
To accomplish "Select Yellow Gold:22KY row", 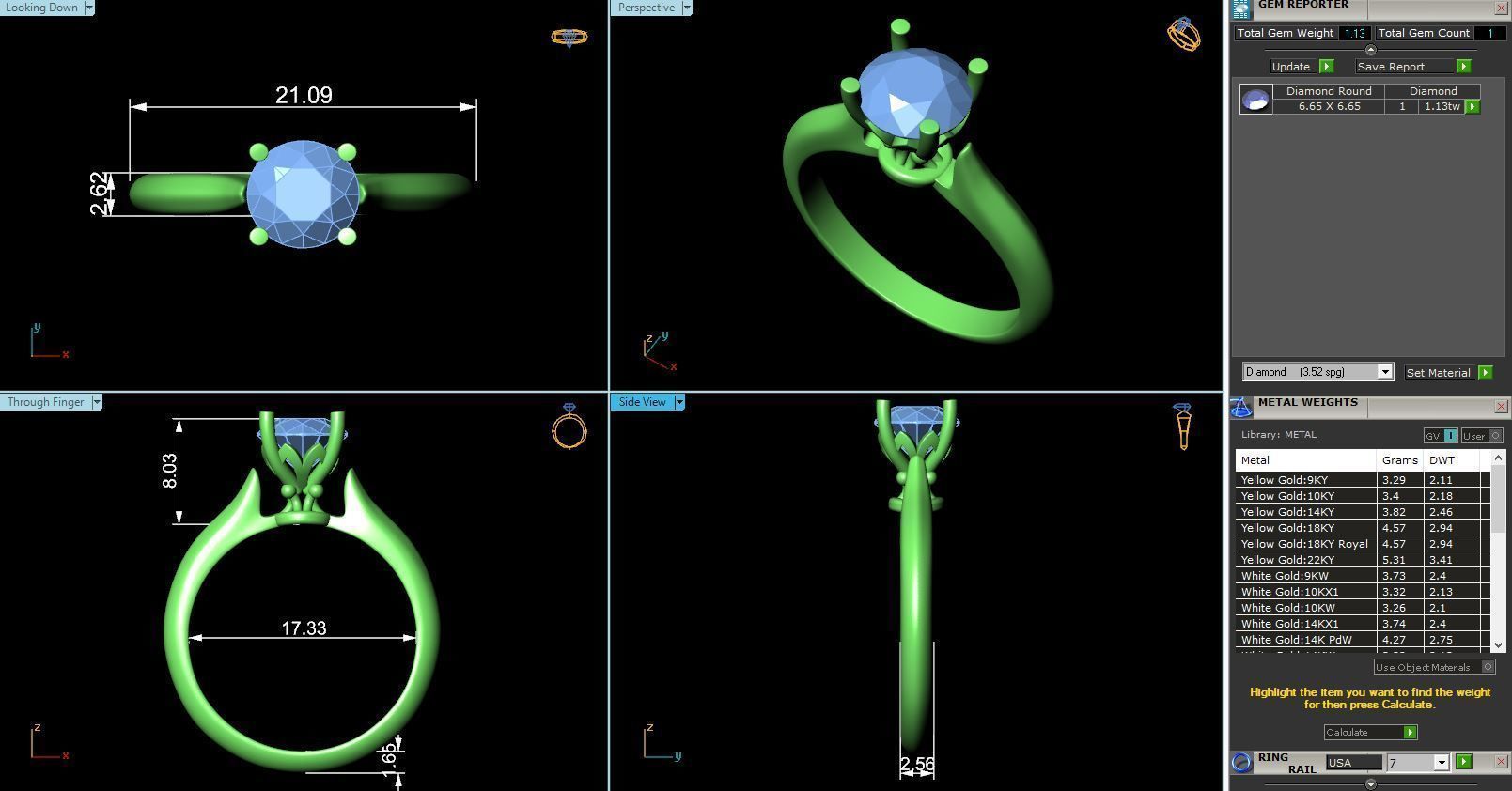I will [x=1363, y=560].
